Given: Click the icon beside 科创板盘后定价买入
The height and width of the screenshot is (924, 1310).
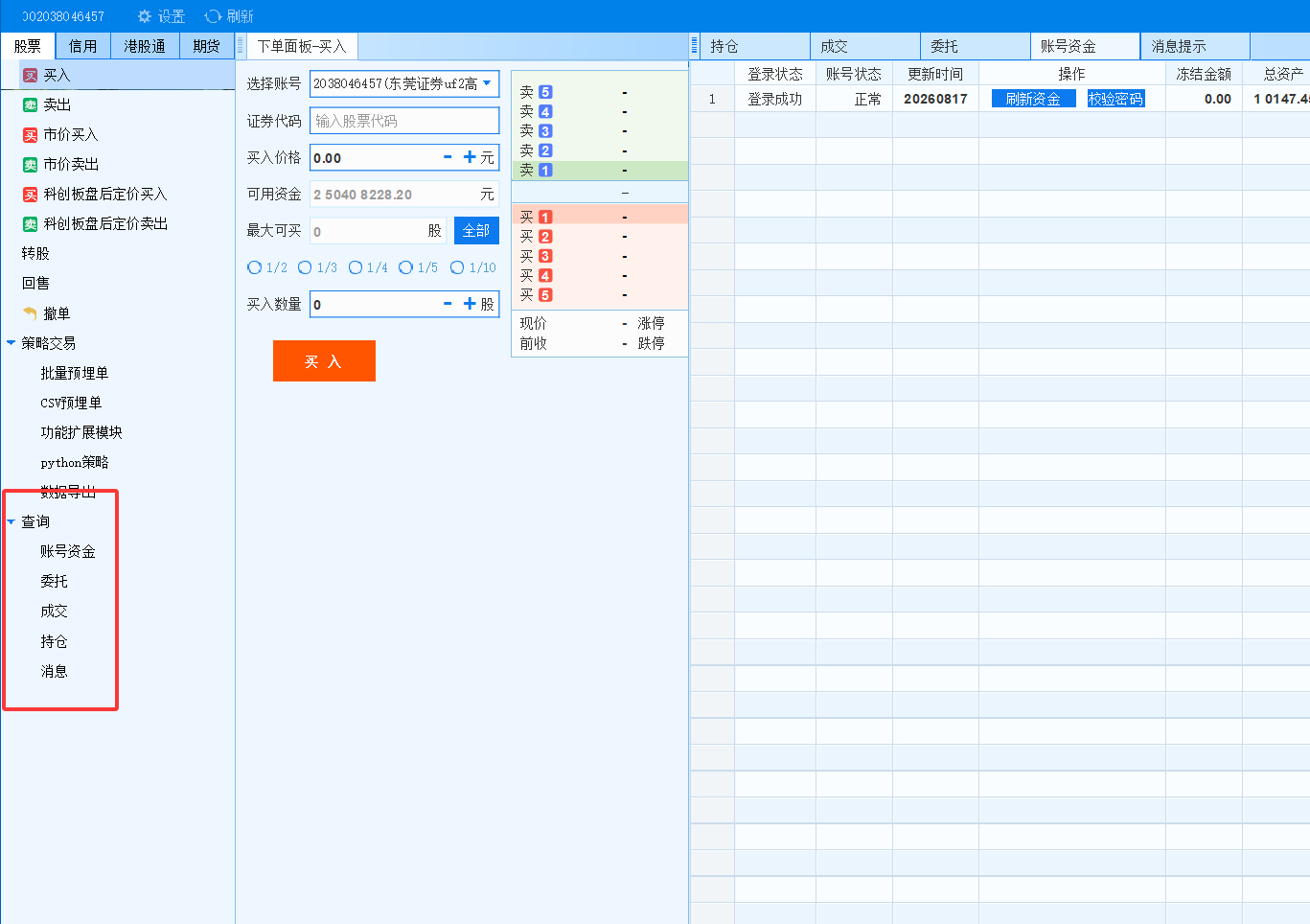Looking at the screenshot, I should (31, 195).
